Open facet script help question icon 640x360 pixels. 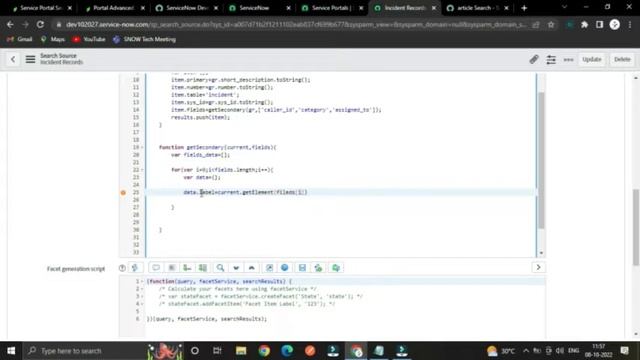coord(122,268)
